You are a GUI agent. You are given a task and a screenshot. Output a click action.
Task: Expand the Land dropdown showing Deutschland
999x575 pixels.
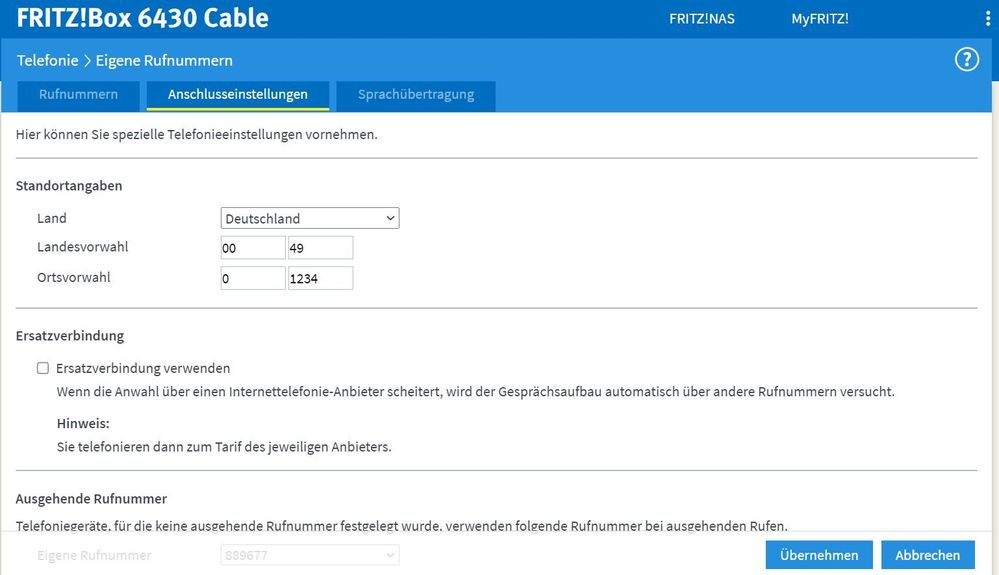coord(310,218)
